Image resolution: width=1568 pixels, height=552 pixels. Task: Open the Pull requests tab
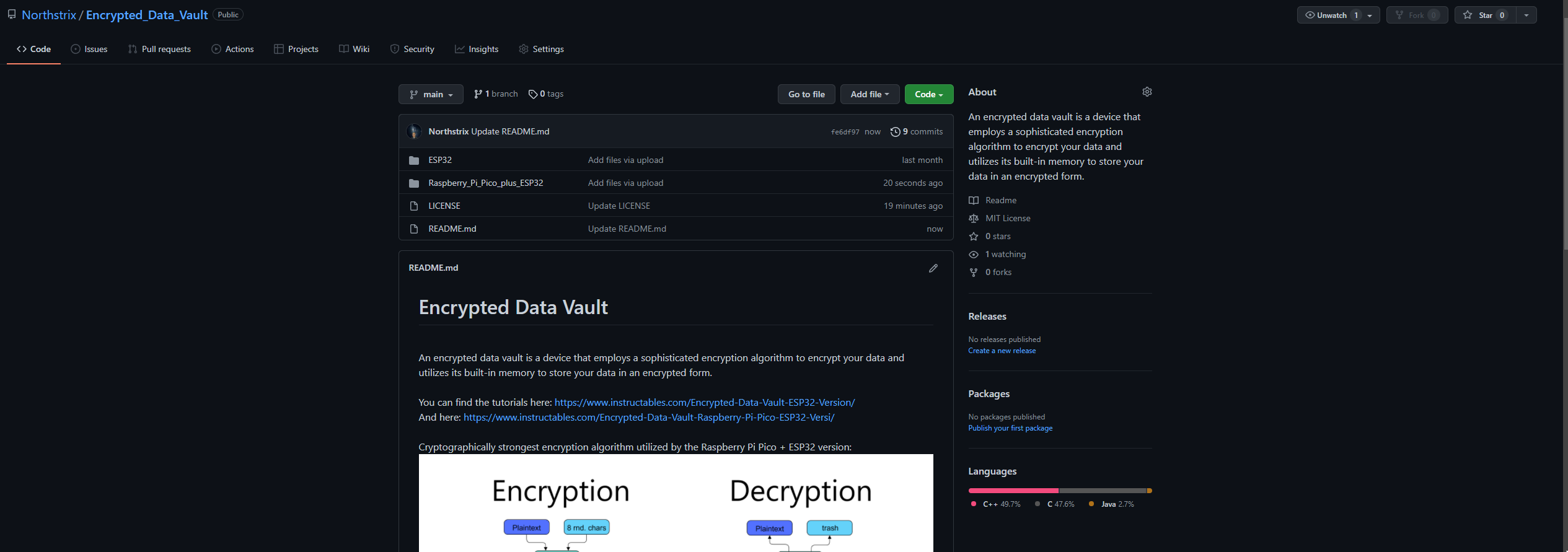(x=159, y=49)
